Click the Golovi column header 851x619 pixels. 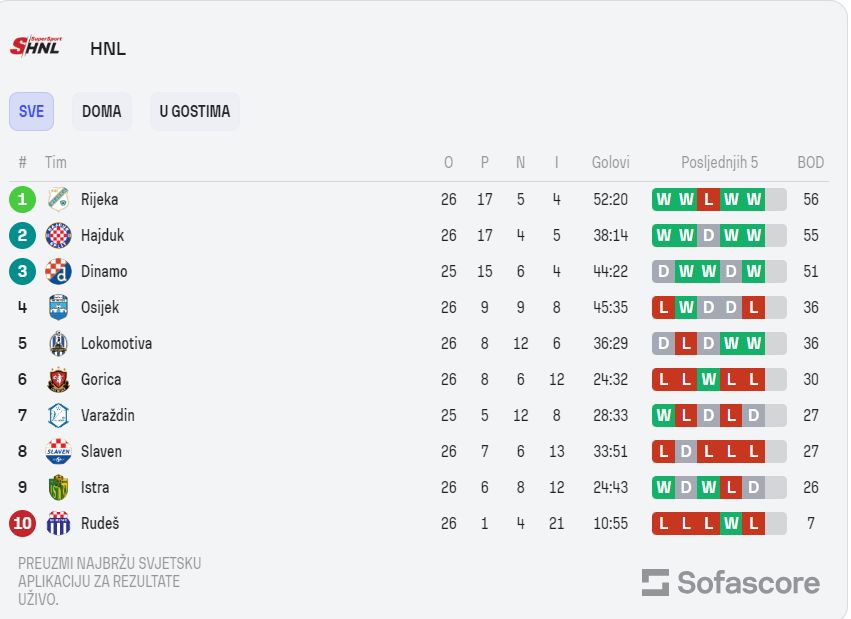611,162
